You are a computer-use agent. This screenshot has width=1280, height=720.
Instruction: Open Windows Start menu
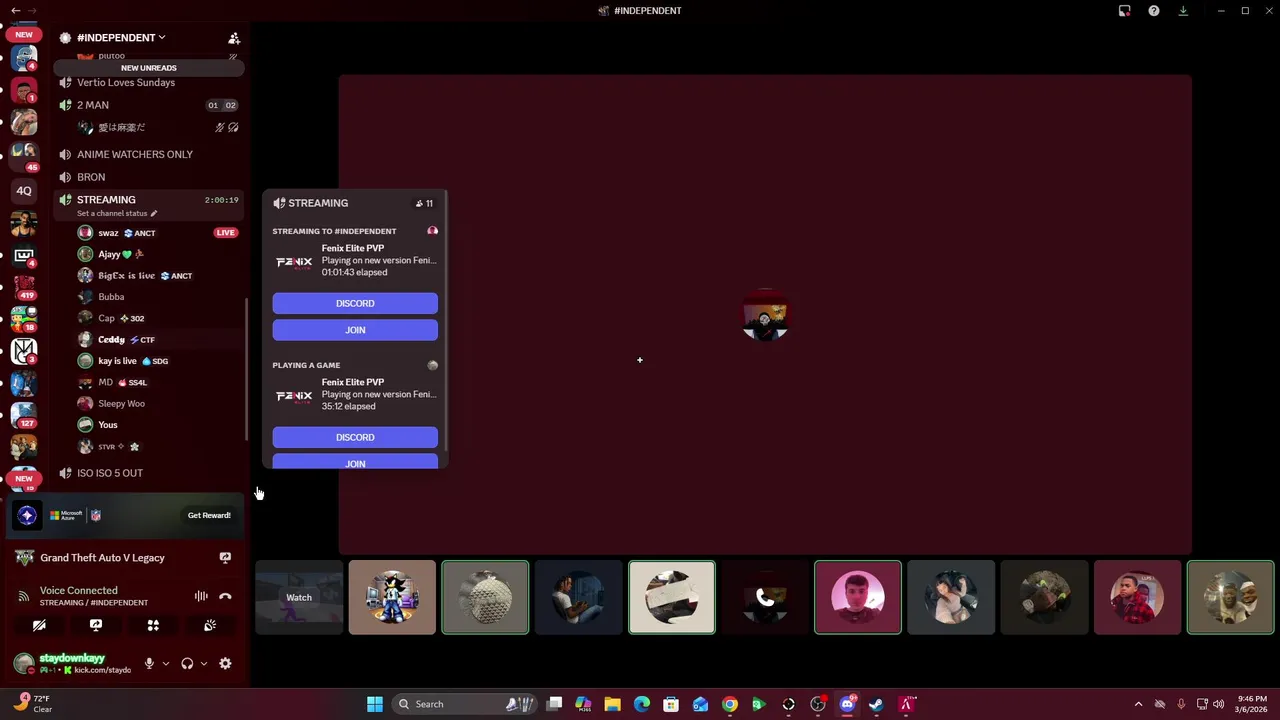pyautogui.click(x=375, y=704)
